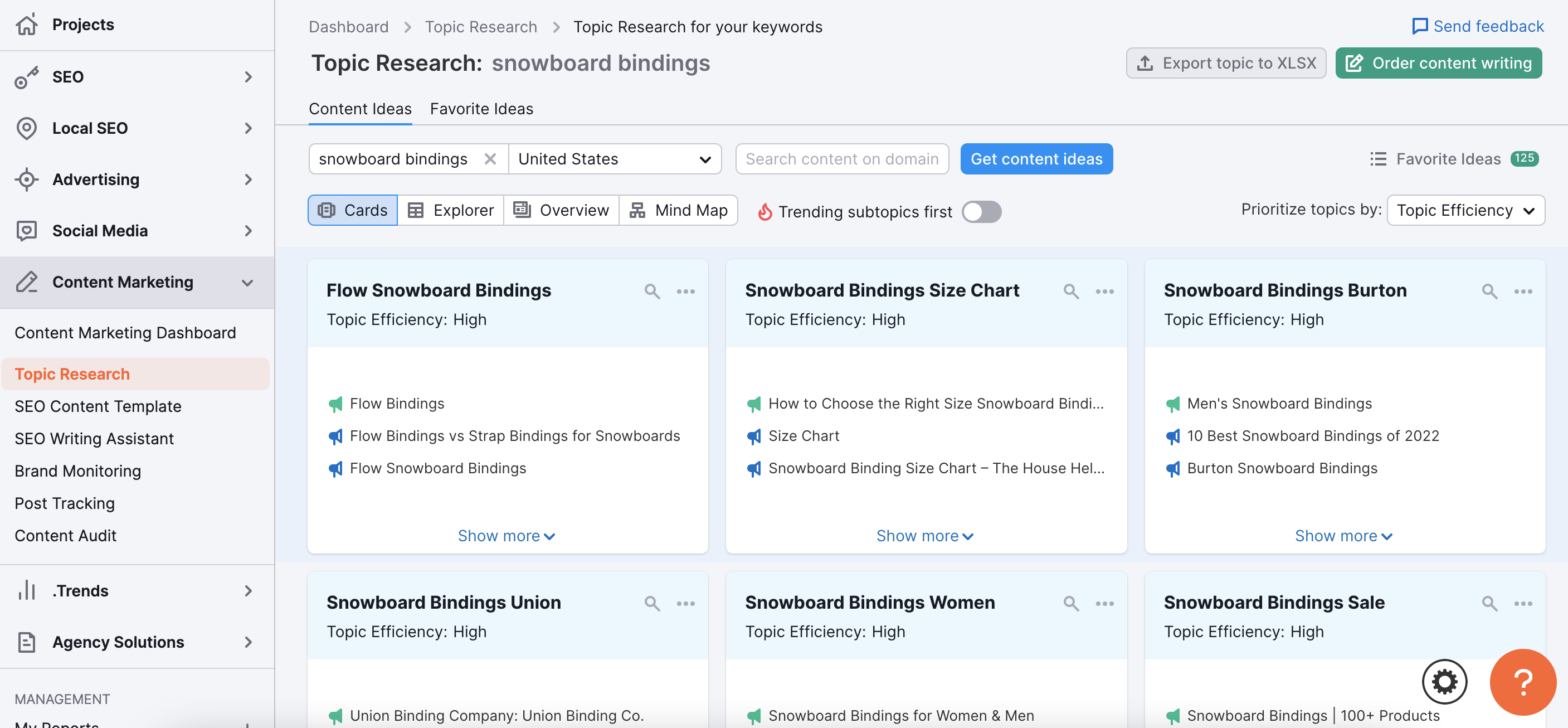Collapse the Content Marketing section
This screenshot has width=1568, height=728.
click(247, 283)
